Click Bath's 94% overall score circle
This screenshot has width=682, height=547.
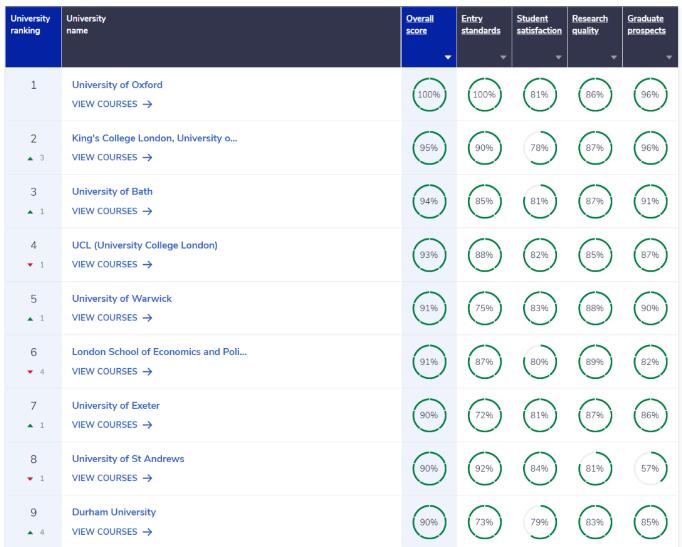tap(429, 201)
